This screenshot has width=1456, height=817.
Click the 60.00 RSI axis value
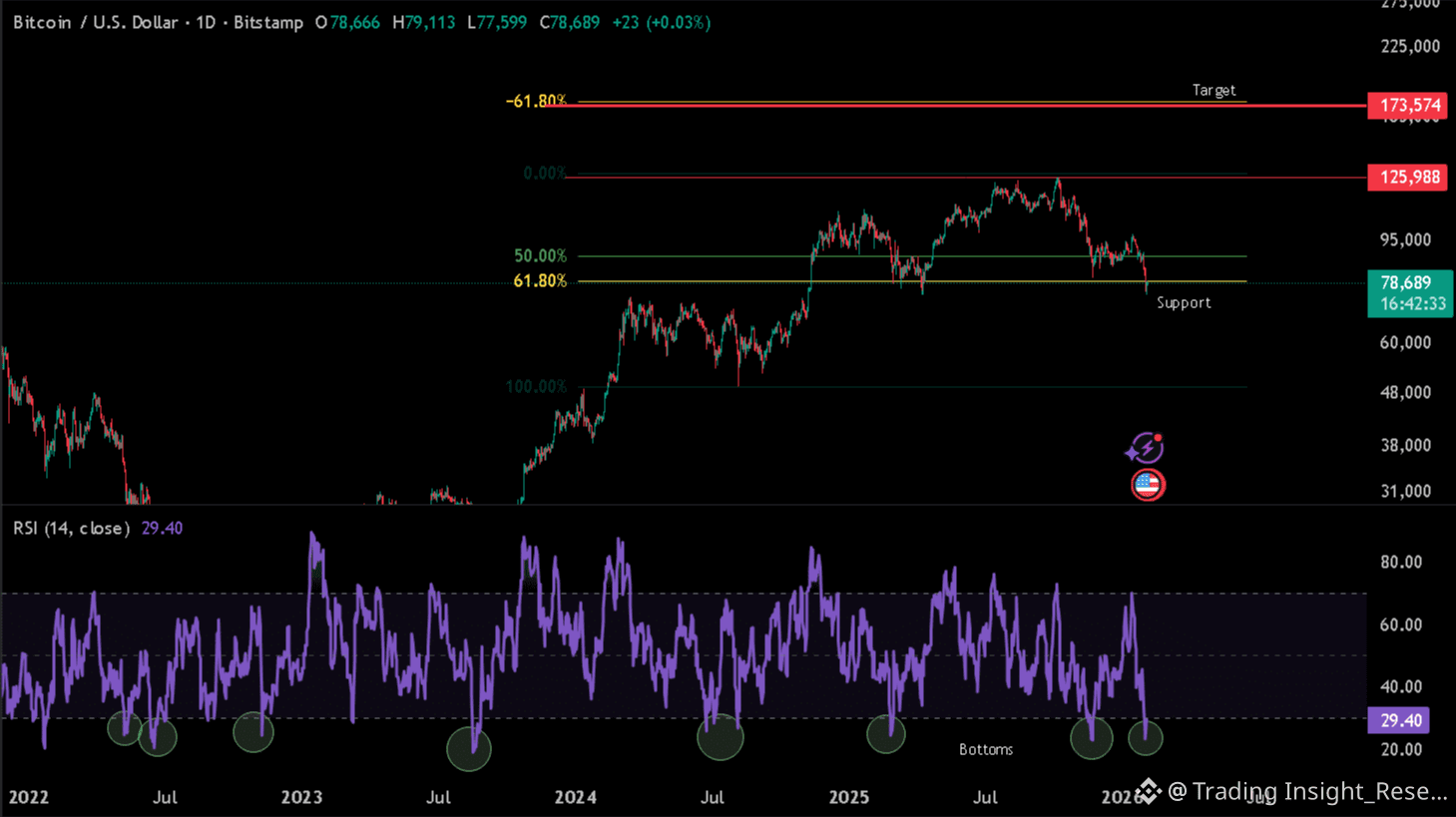[x=1401, y=624]
